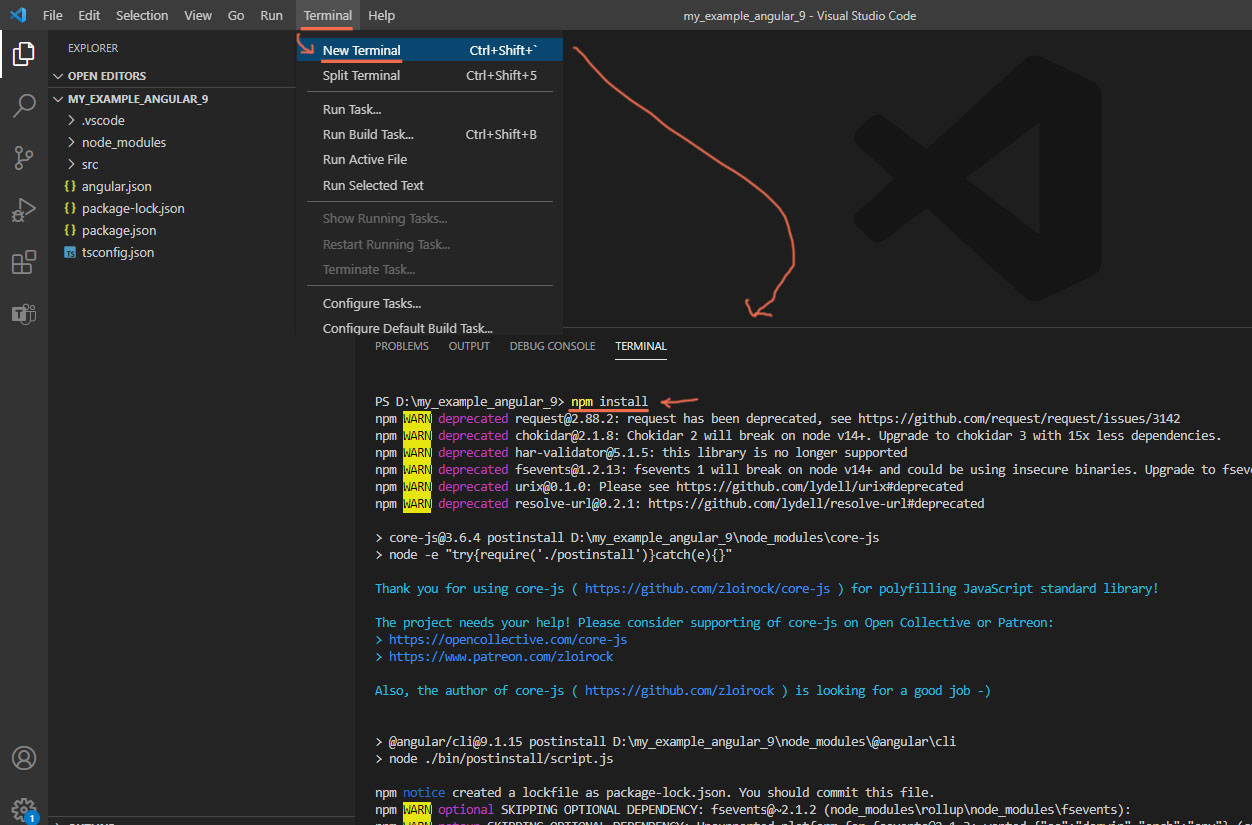Open package.json in the explorer
Screen dimensions: 1252x825
click(x=119, y=230)
